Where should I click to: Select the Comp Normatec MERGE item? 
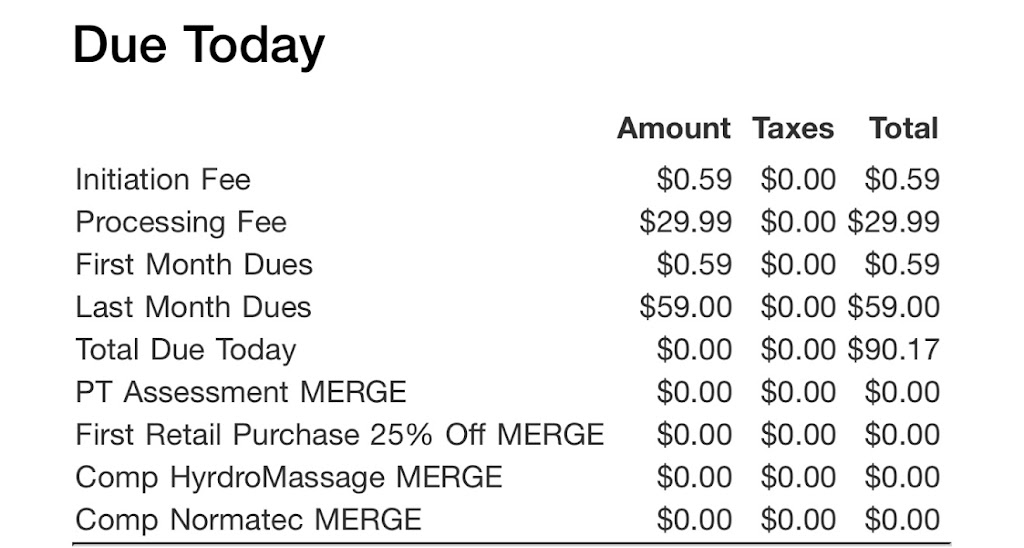(248, 520)
